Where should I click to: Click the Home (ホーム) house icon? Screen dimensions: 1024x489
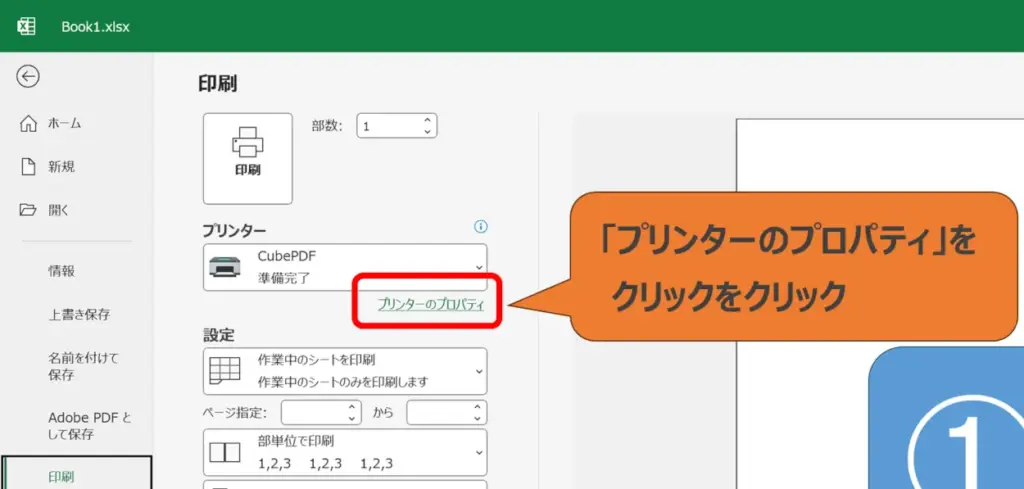pyautogui.click(x=29, y=123)
